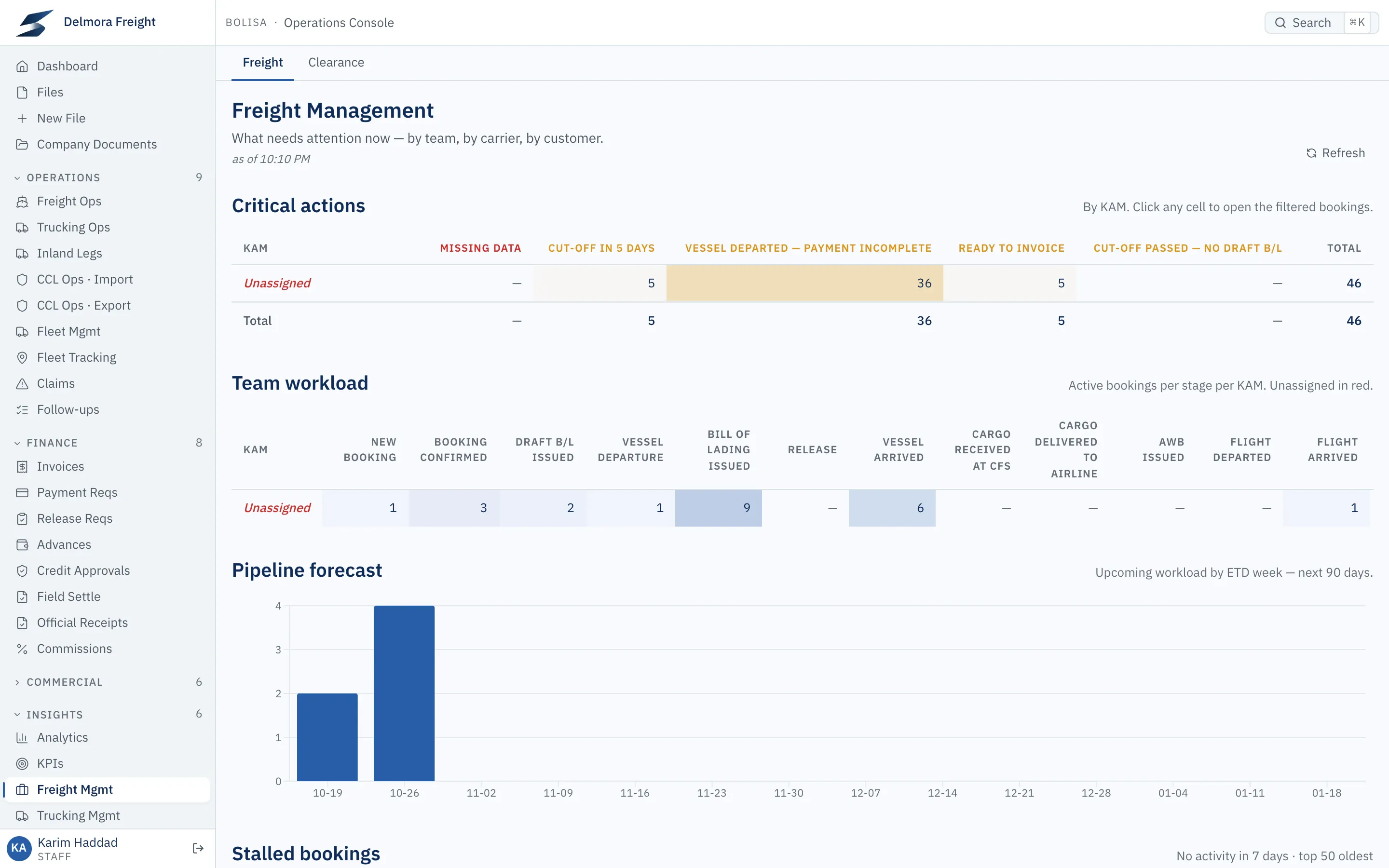Image resolution: width=1389 pixels, height=868 pixels.
Task: Open the Dashboard home icon
Action: point(22,66)
